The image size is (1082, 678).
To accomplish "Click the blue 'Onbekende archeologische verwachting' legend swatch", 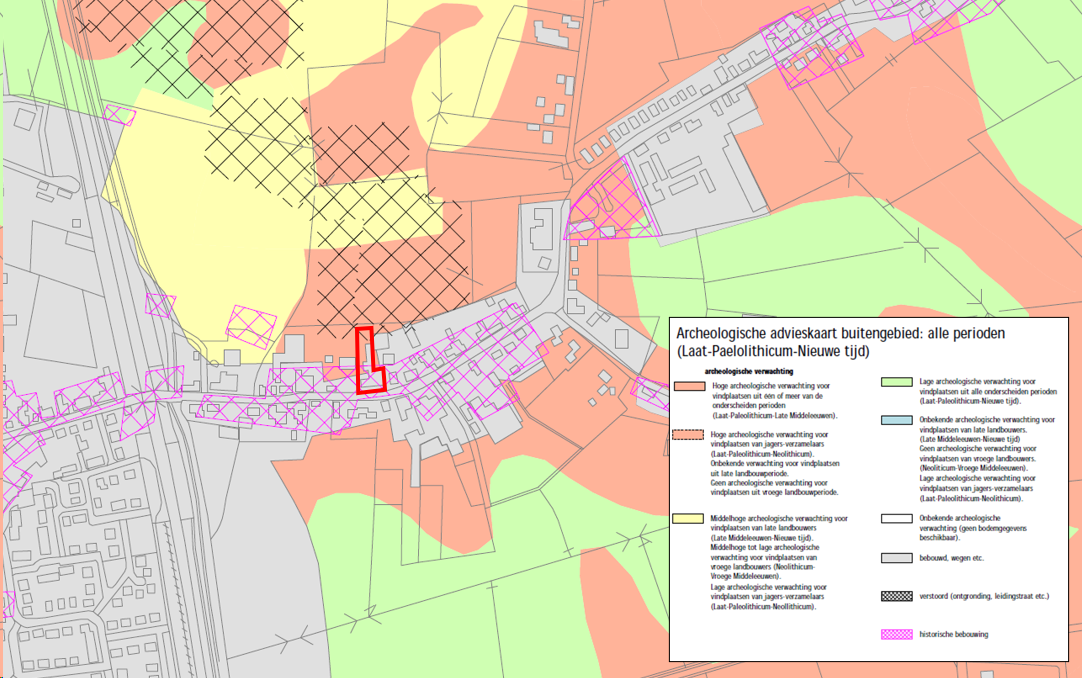I will coord(896,420).
